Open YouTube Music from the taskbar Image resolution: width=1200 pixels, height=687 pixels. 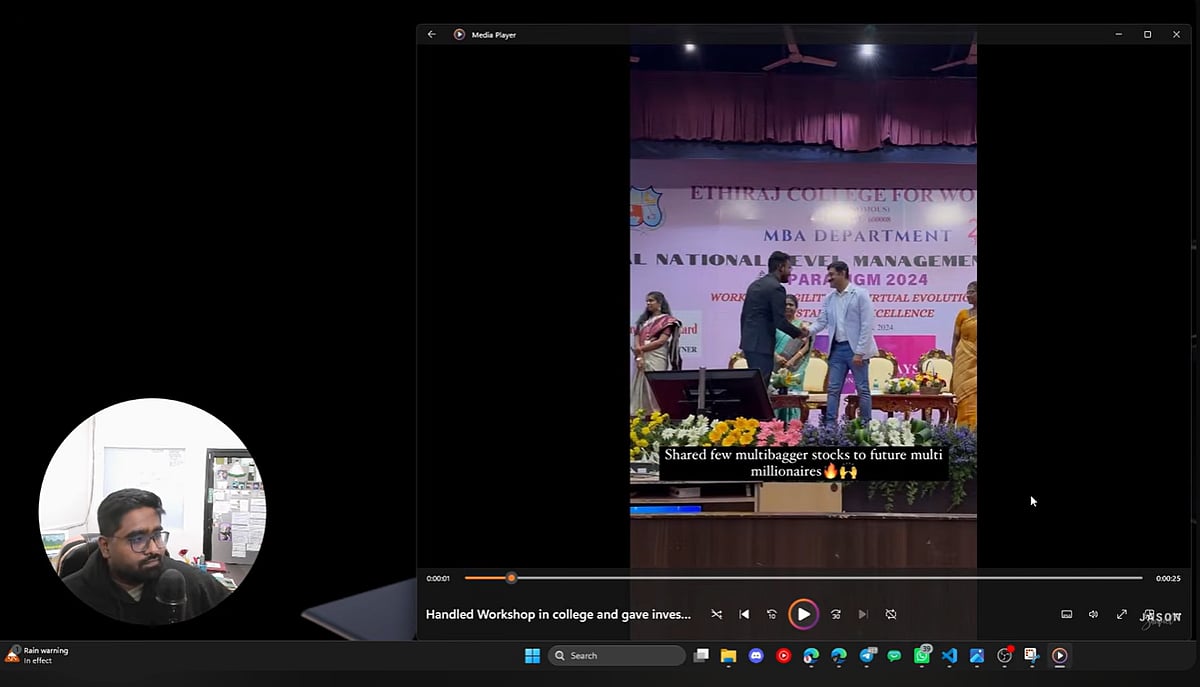point(783,656)
